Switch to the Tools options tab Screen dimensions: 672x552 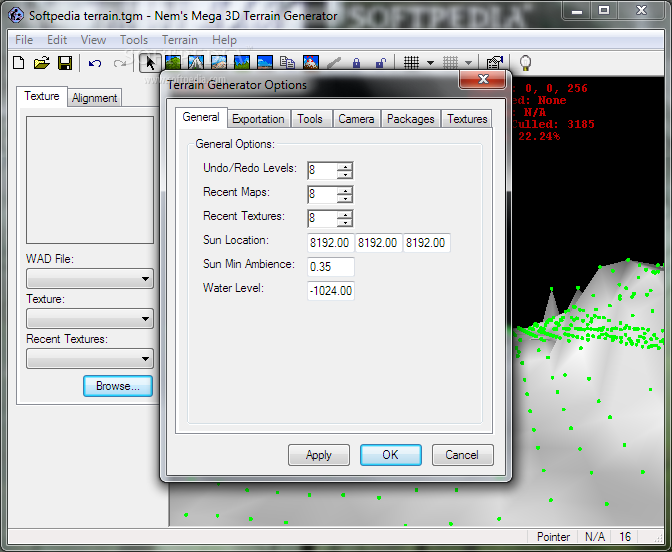click(310, 119)
